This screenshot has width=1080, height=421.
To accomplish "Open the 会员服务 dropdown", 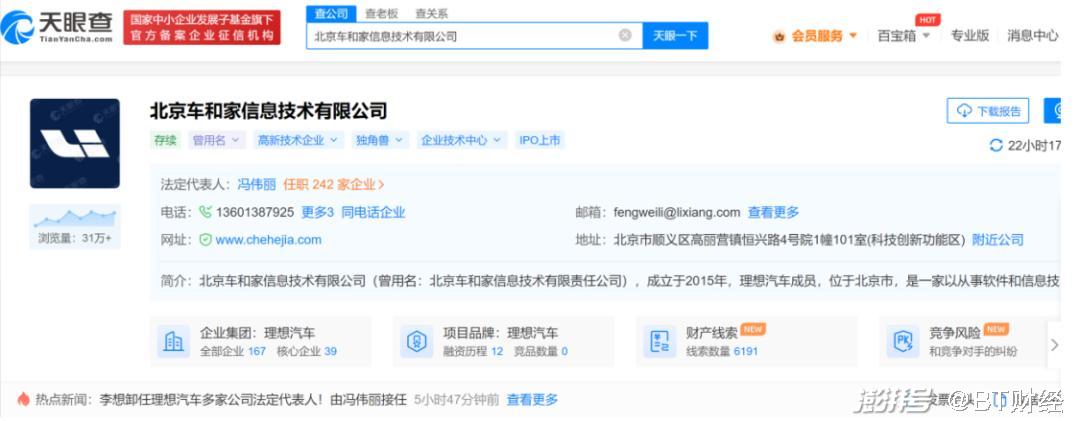I will coord(823,37).
